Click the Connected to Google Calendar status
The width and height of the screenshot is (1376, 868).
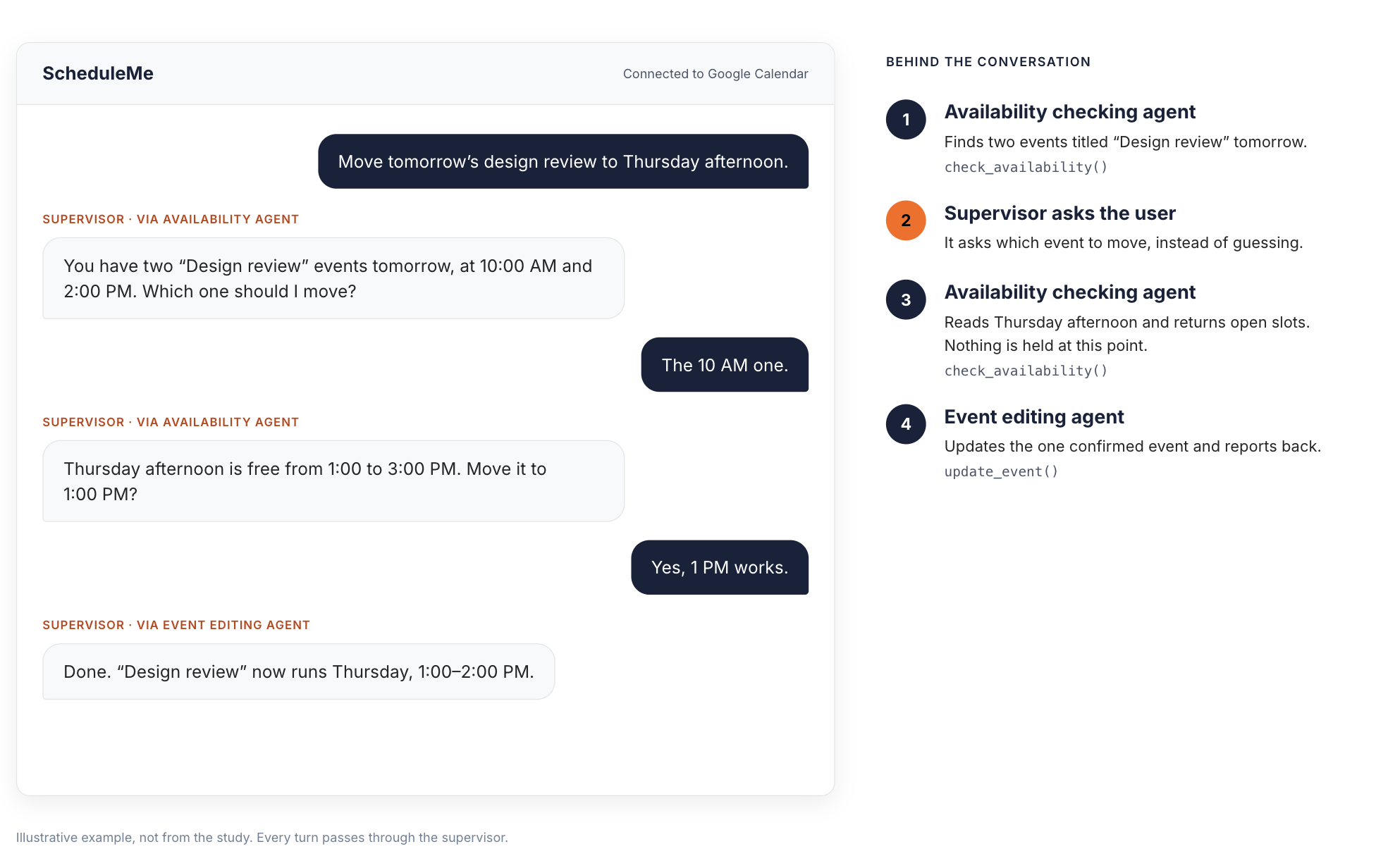click(x=715, y=74)
